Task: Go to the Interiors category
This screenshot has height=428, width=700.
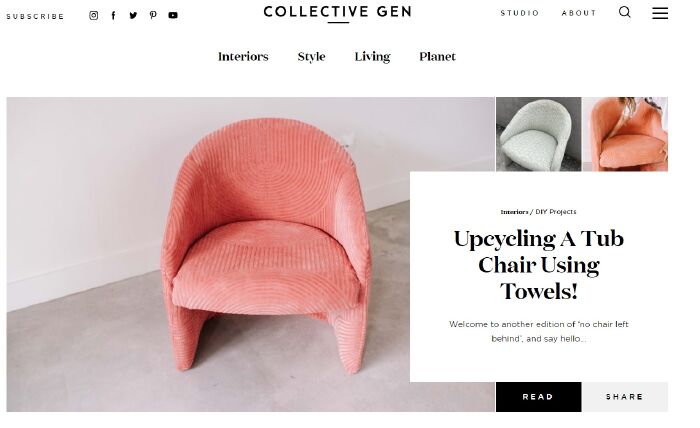Action: click(243, 57)
